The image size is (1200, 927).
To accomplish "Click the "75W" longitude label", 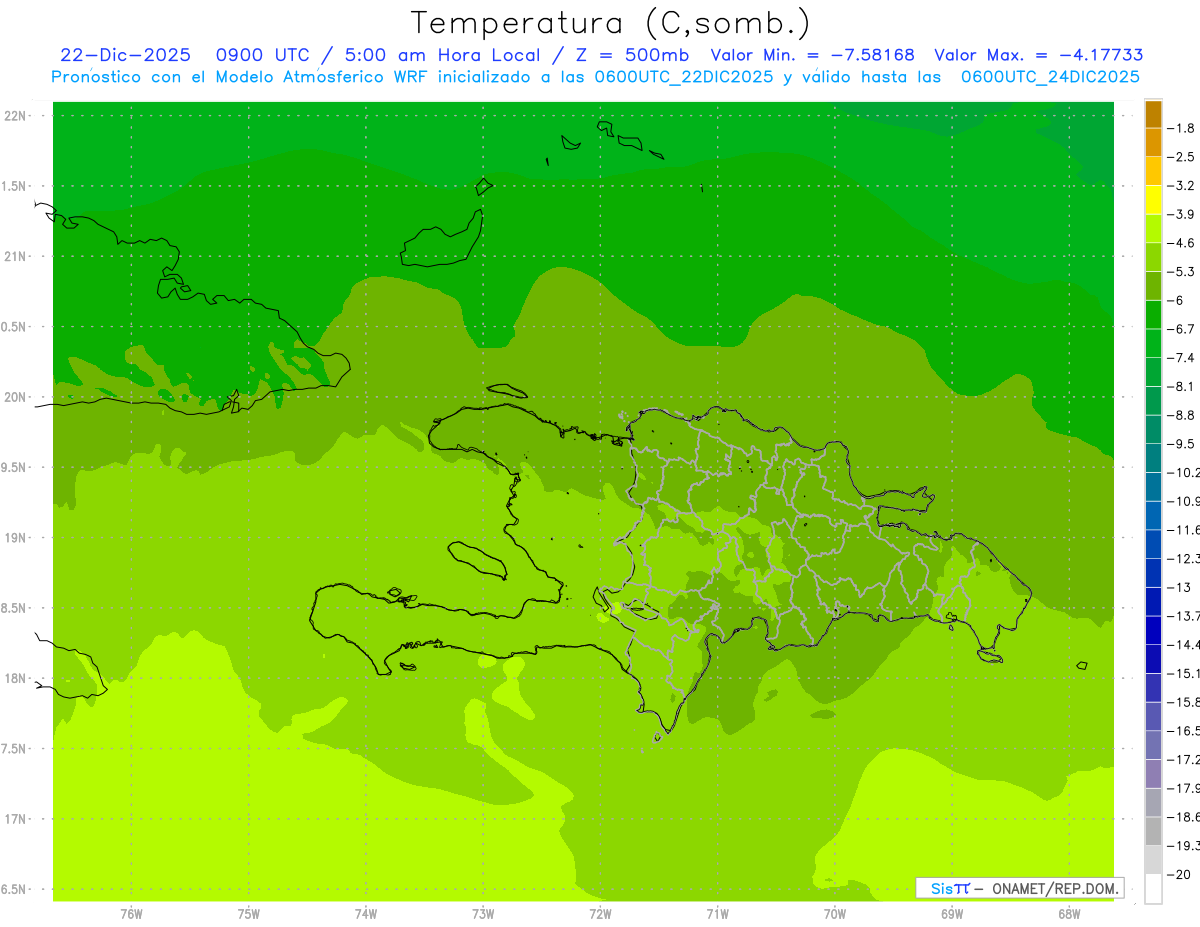I will click(x=248, y=914).
